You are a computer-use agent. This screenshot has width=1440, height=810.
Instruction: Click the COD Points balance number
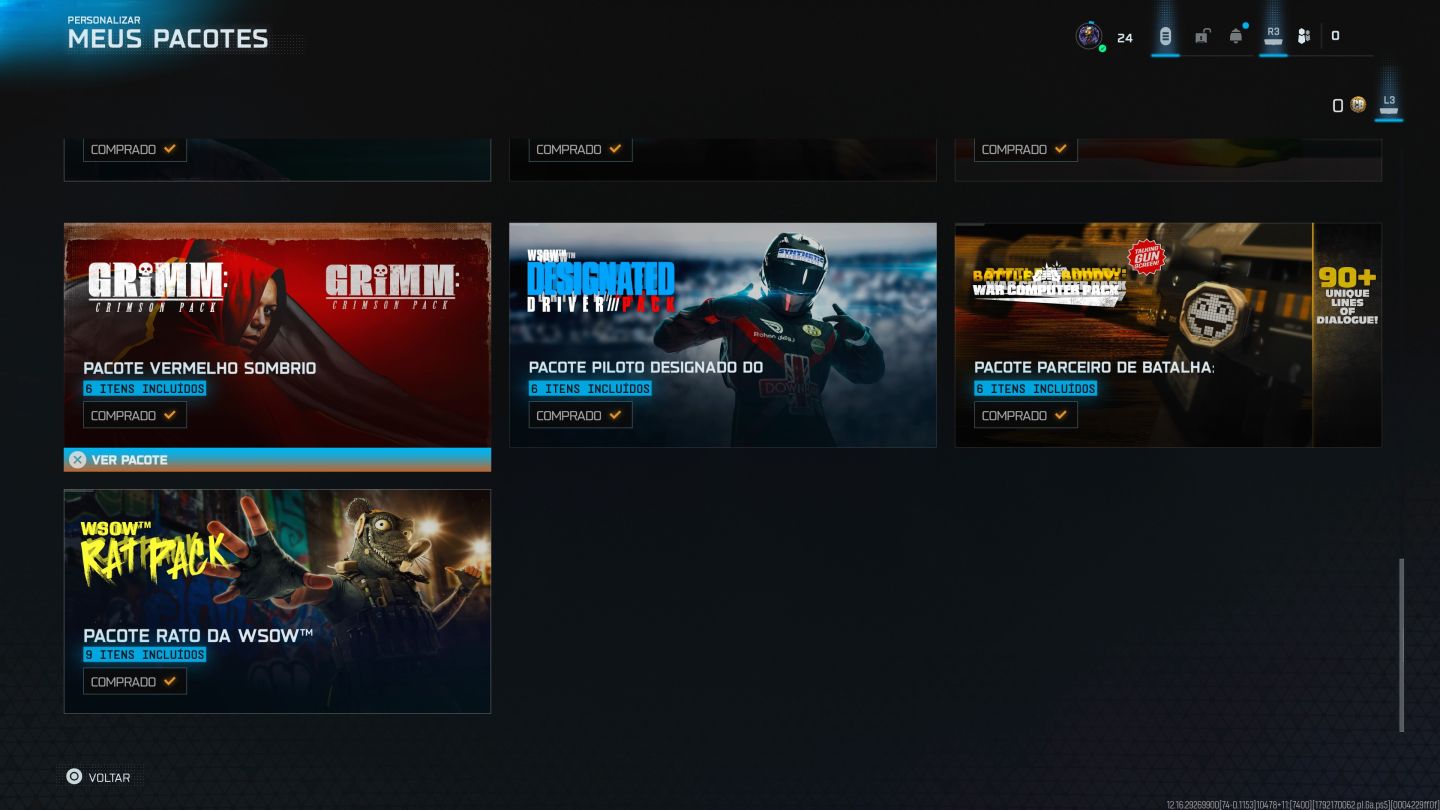coord(1338,105)
